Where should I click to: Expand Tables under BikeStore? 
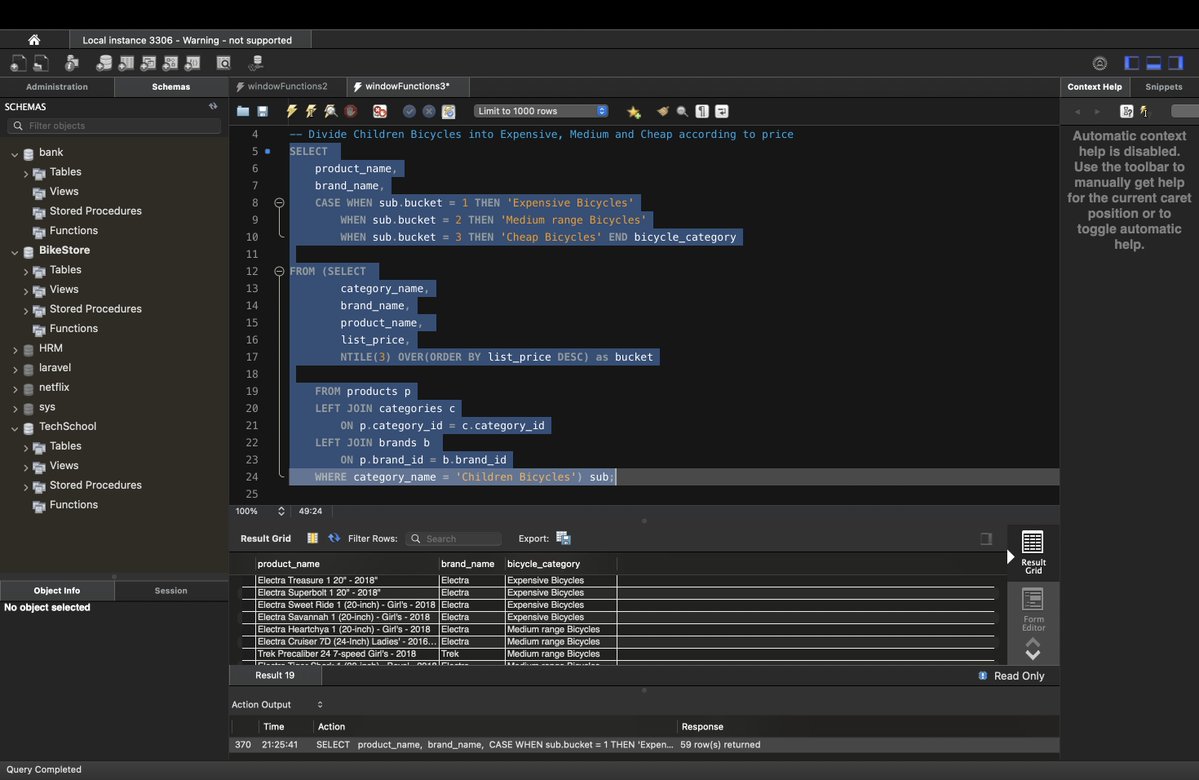pyautogui.click(x=25, y=271)
